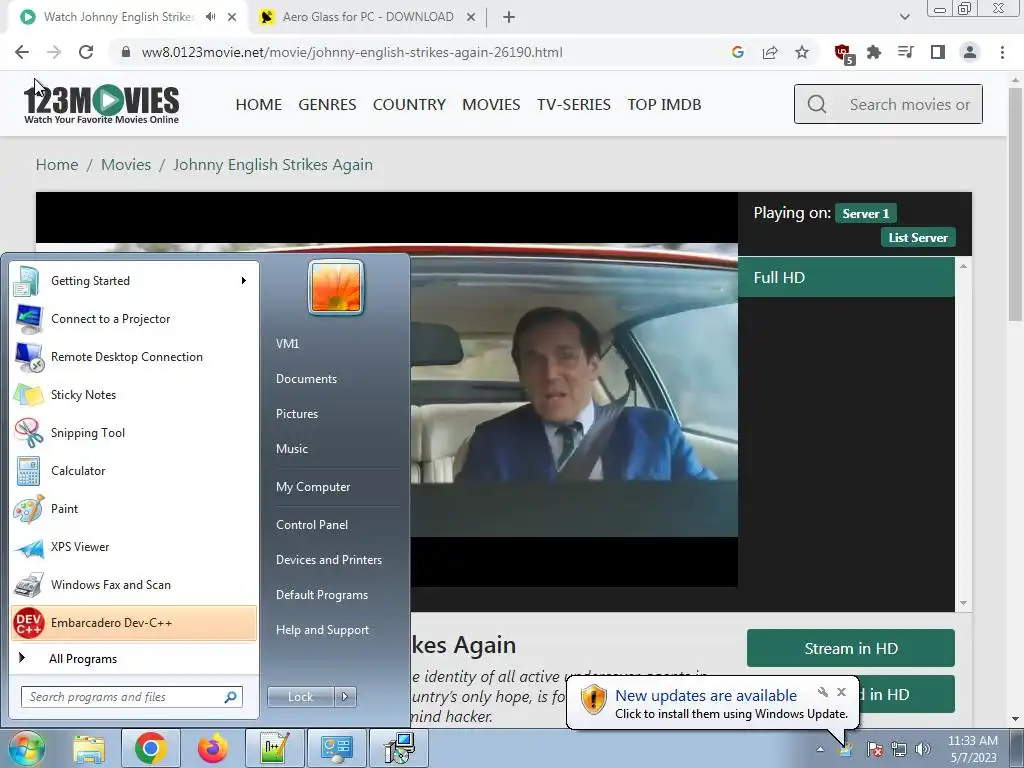The image size is (1024, 768).
Task: Show hidden tray icons arrow
Action: (820, 749)
